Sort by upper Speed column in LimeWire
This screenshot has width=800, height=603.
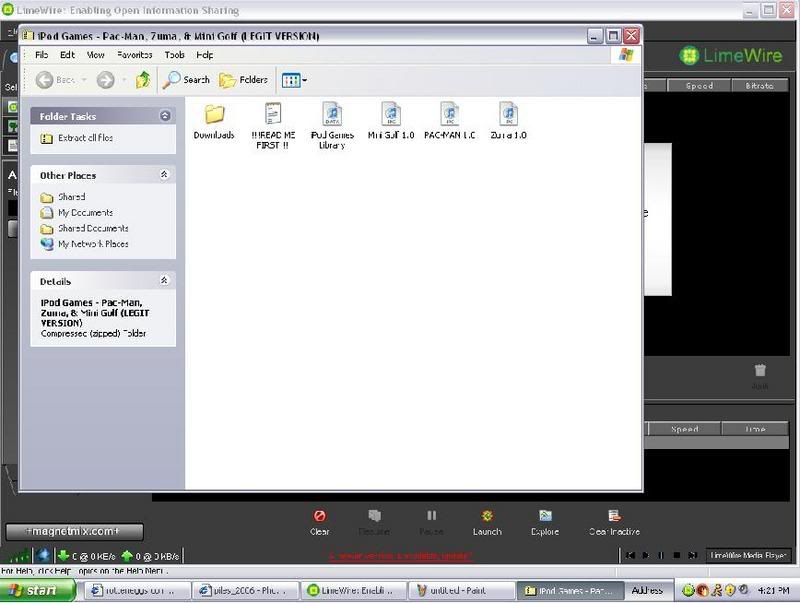tap(699, 86)
